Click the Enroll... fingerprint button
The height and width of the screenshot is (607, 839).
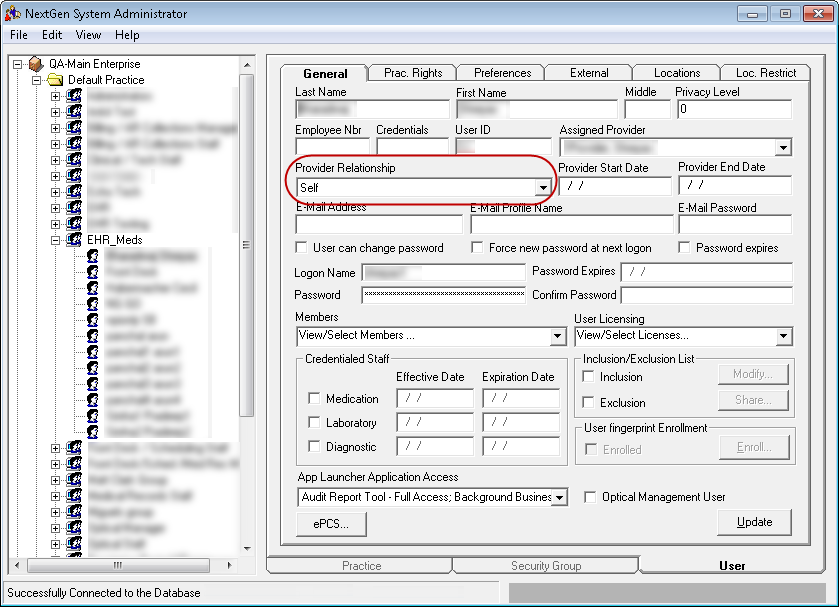pos(754,447)
